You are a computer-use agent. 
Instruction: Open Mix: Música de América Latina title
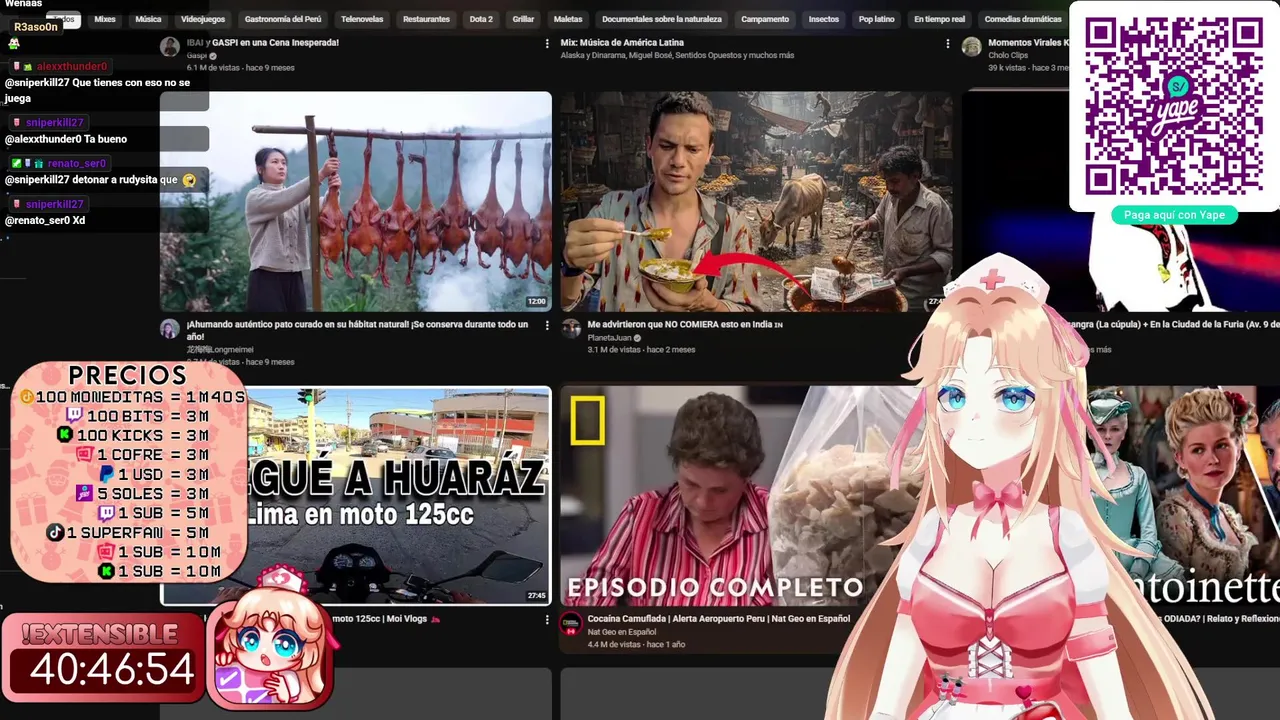tap(622, 43)
